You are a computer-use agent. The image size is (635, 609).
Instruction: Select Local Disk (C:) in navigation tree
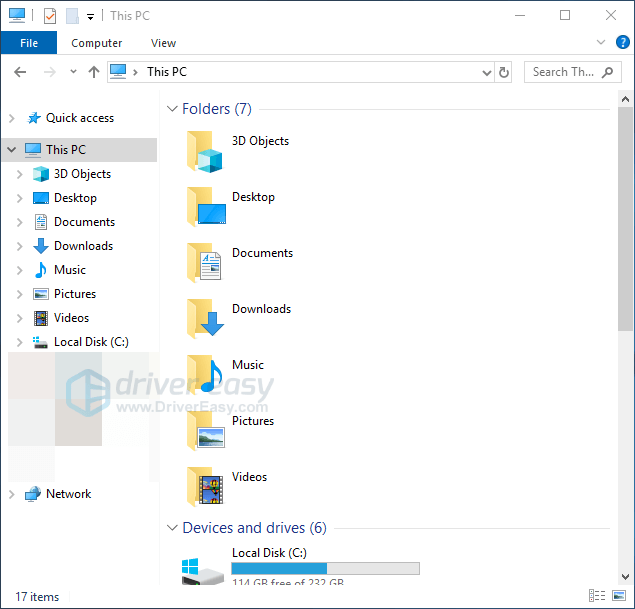(91, 342)
